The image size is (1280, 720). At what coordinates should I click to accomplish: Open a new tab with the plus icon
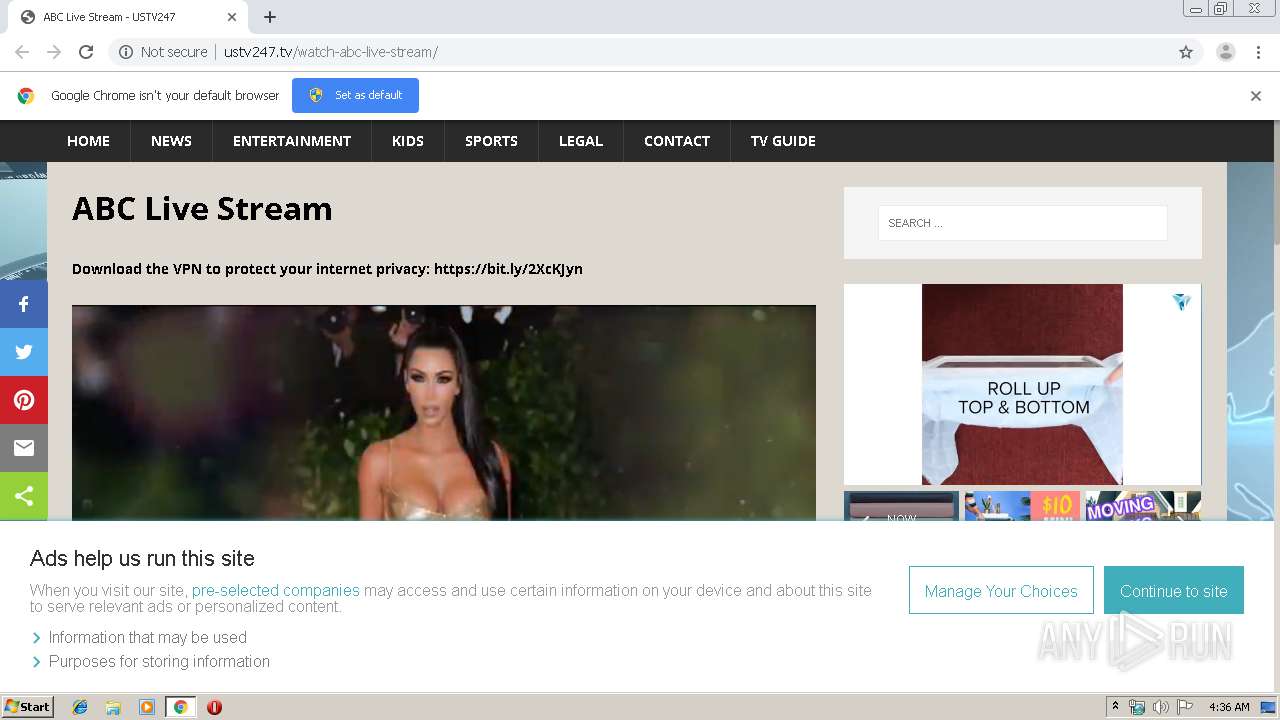pos(270,17)
